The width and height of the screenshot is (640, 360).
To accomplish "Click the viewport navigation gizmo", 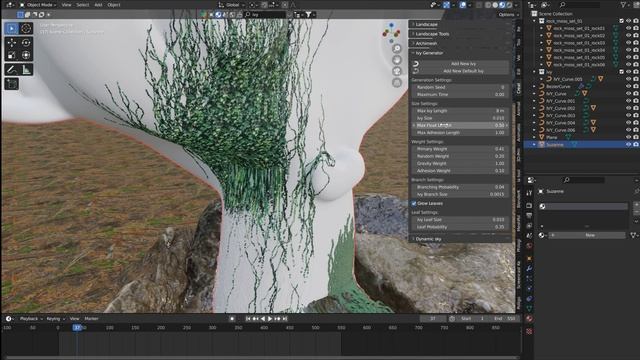I will [391, 33].
